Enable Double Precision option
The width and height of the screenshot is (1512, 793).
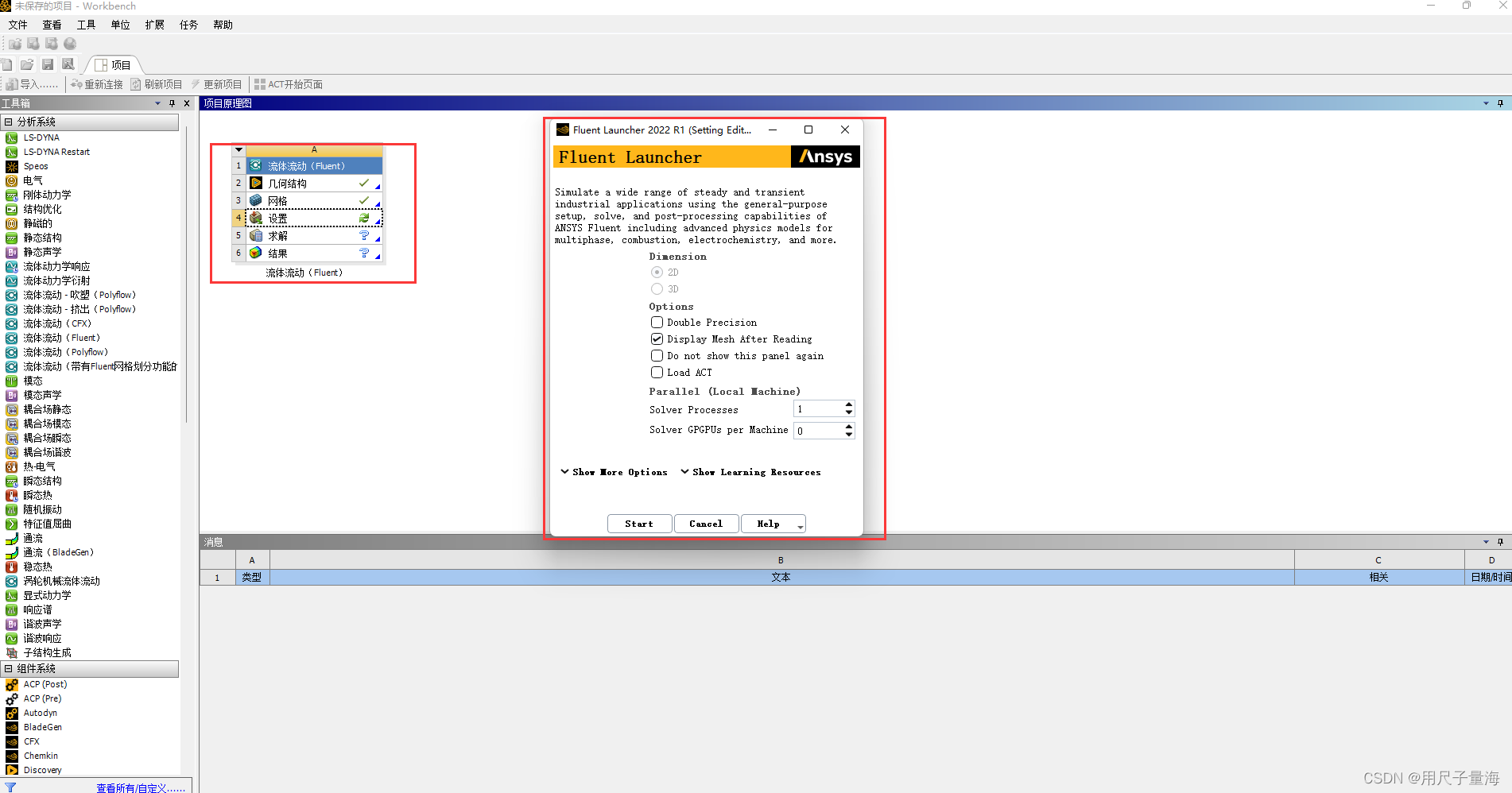(657, 322)
